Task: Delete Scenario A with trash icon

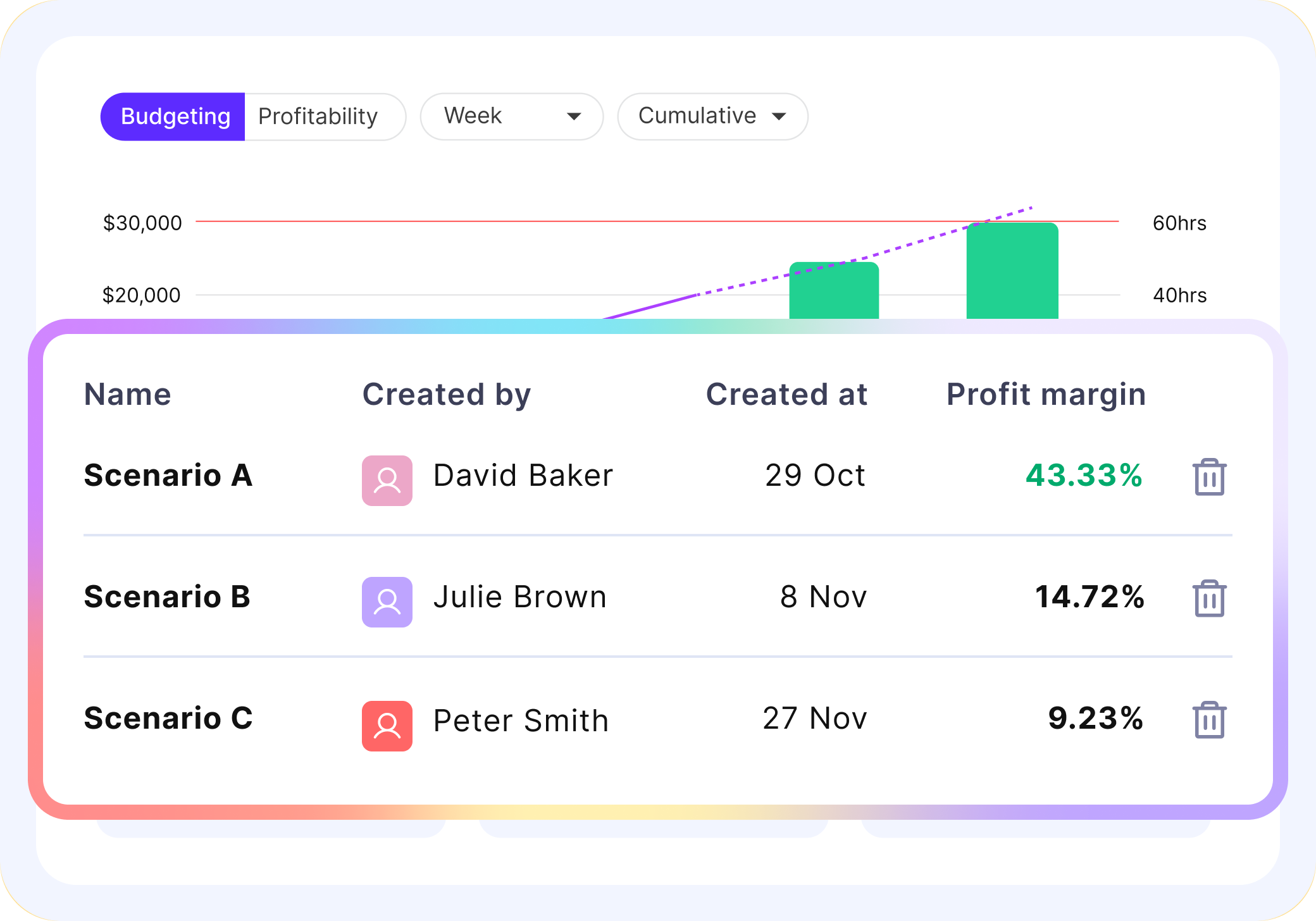Action: point(1209,477)
